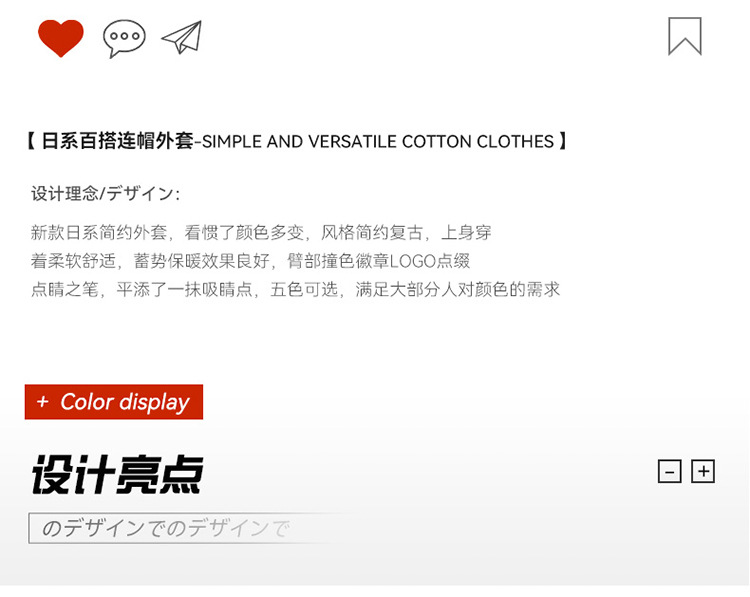Collapse section with the minus box icon
Image resolution: width=750 pixels, height=597 pixels.
coord(670,472)
